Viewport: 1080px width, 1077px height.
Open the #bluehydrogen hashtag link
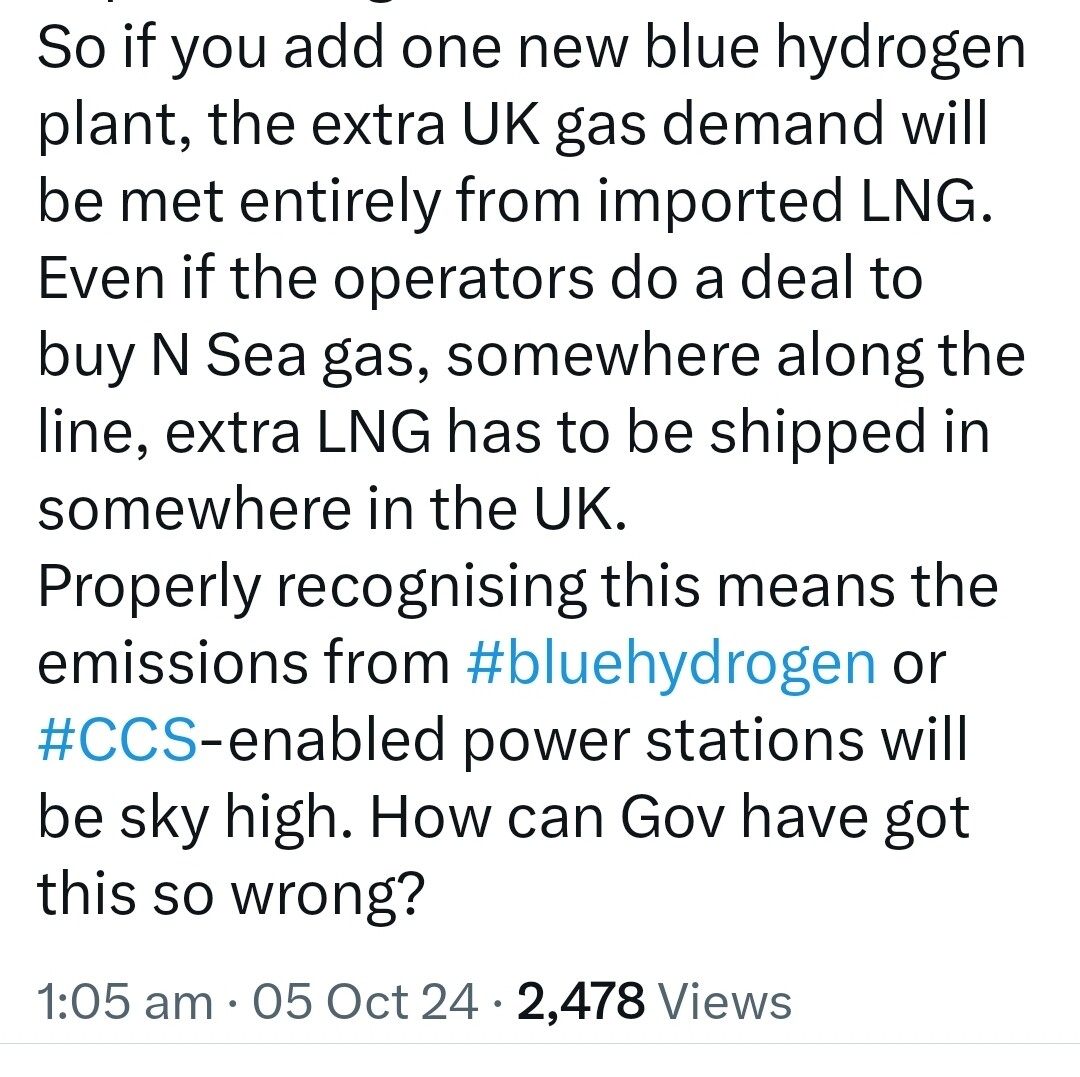pos(671,667)
